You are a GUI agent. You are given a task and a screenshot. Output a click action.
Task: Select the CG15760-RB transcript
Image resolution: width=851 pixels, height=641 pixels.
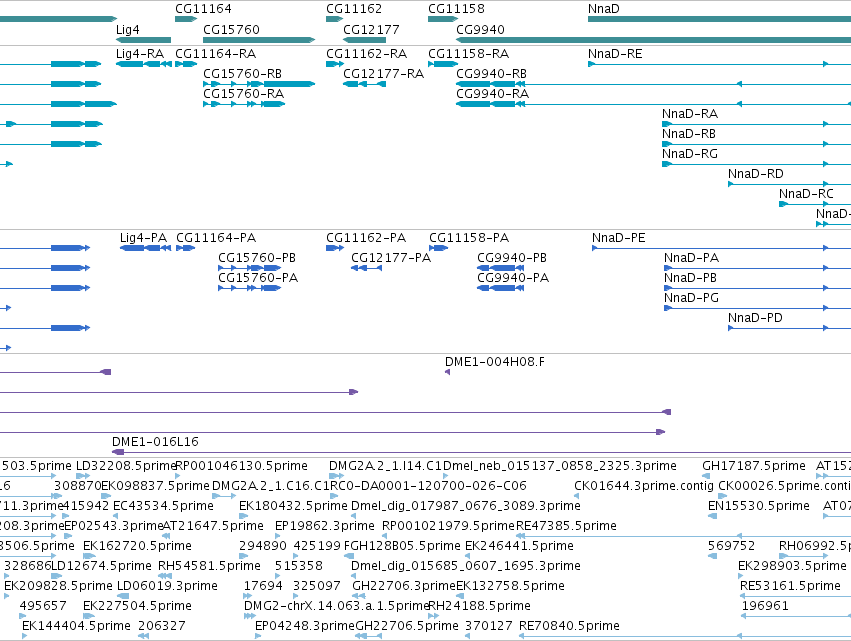coord(259,84)
